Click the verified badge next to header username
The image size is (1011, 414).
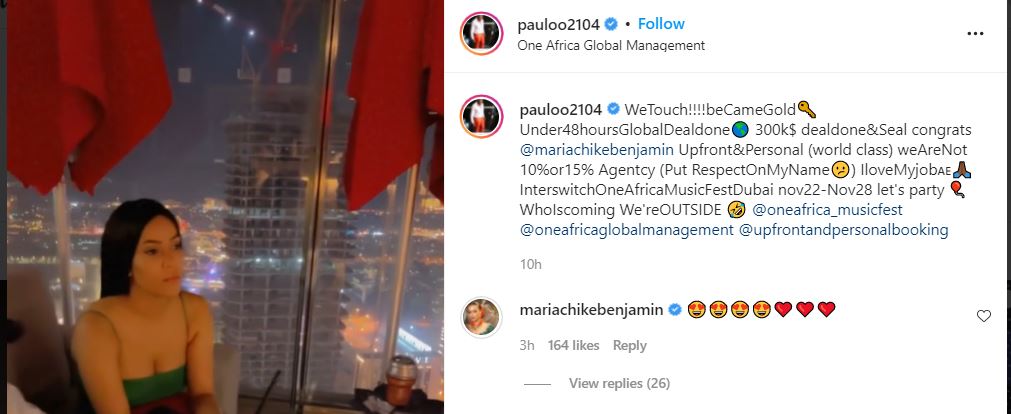pos(611,25)
